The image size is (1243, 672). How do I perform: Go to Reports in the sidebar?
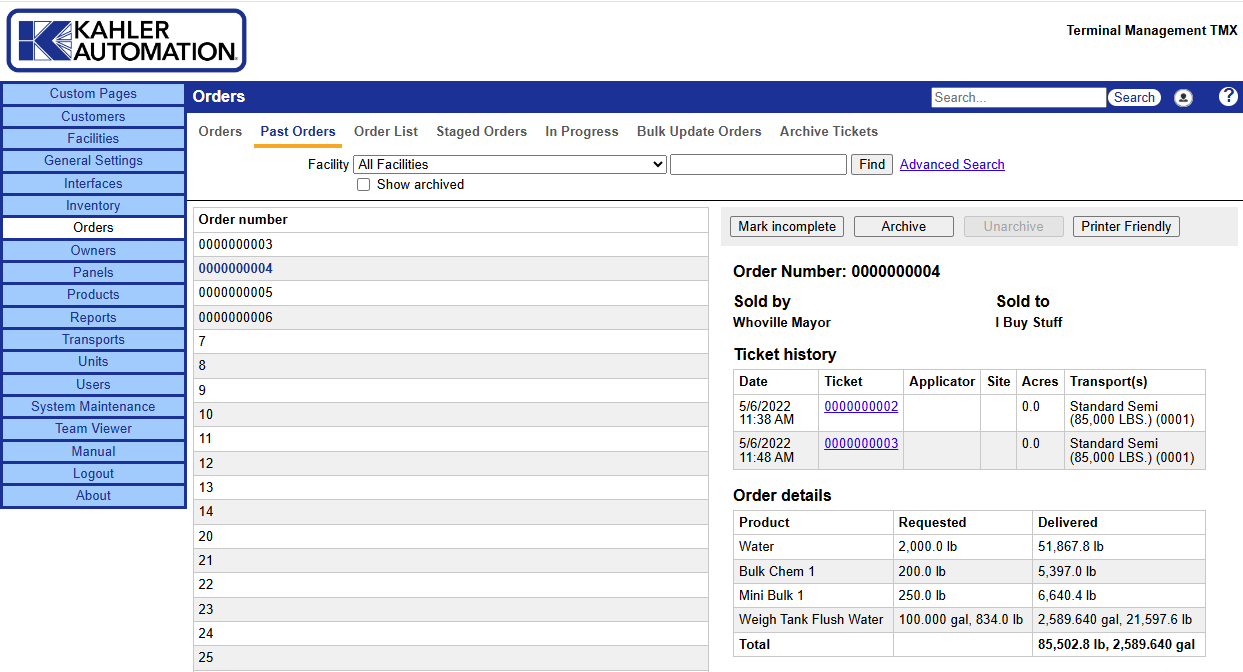pyautogui.click(x=93, y=318)
